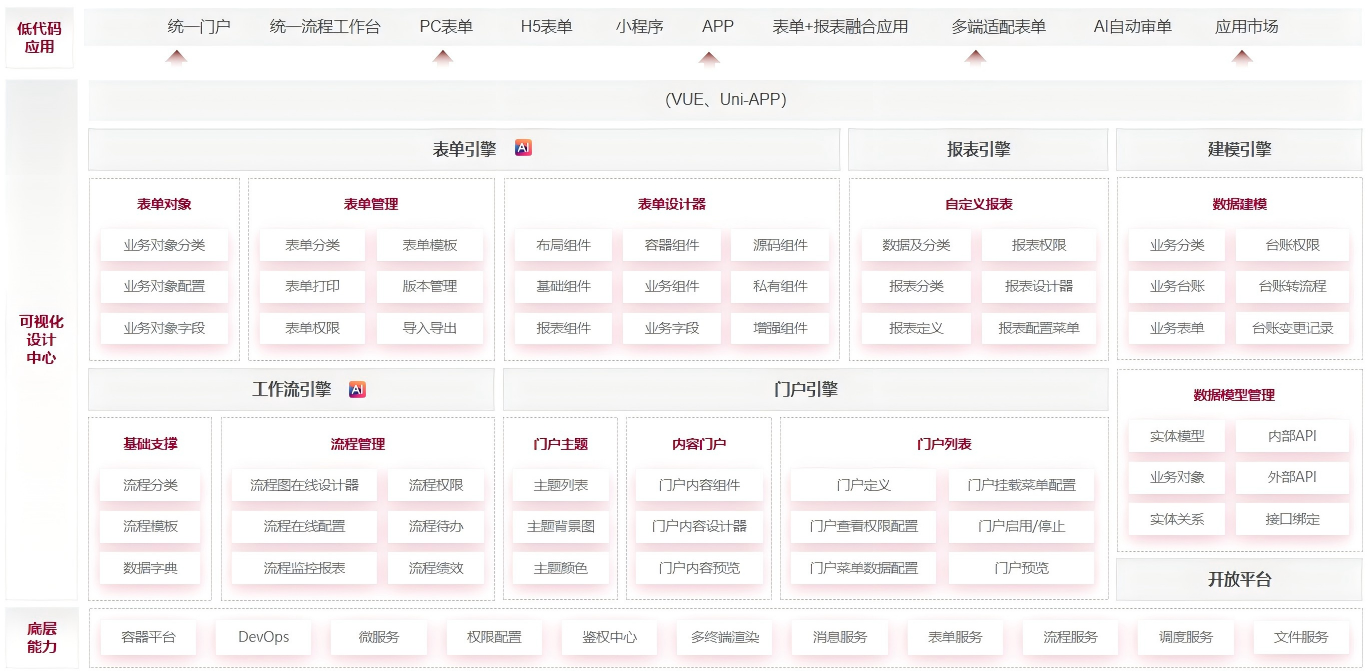Click the 报表引擎 header
The width and height of the screenshot is (1369, 671).
point(978,150)
